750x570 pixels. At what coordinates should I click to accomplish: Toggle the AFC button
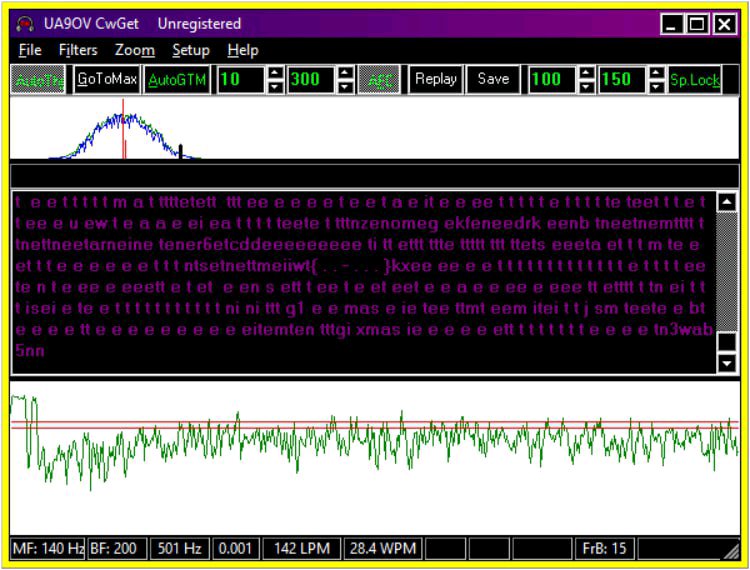click(379, 80)
